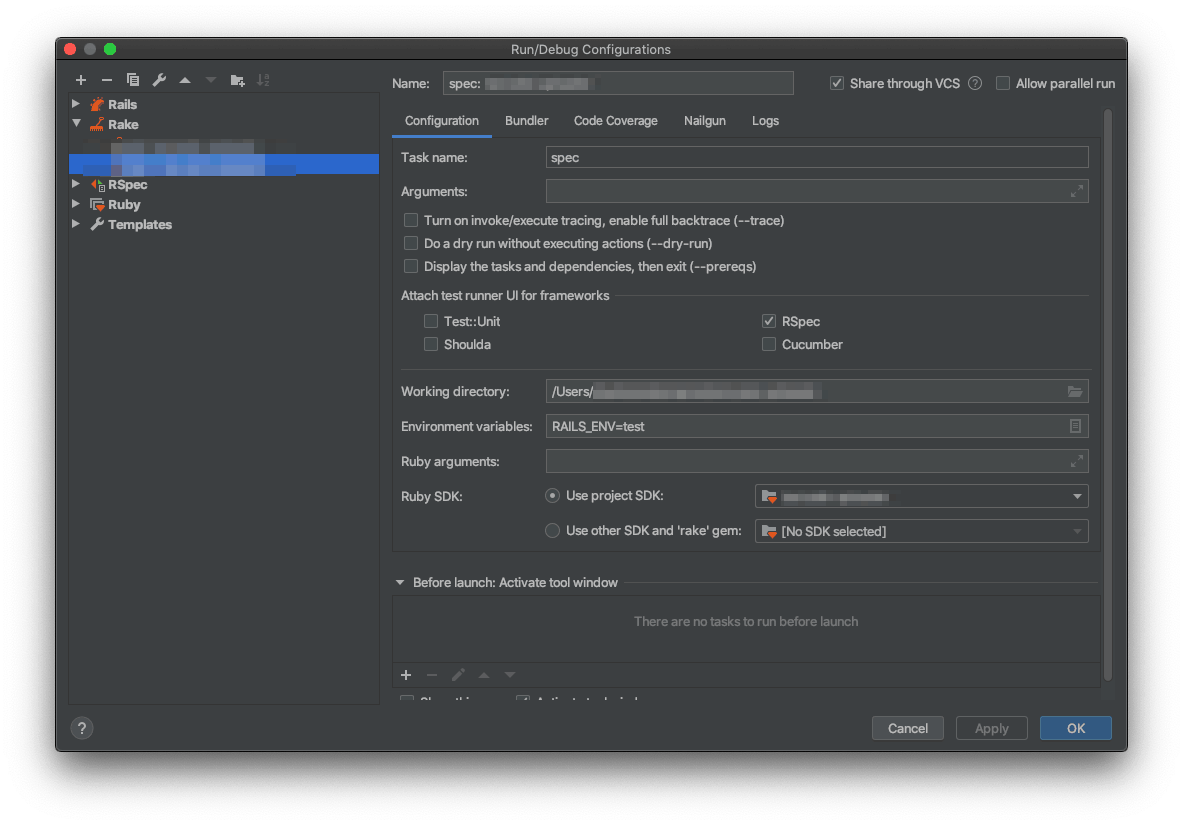Image resolution: width=1183 pixels, height=825 pixels.
Task: Expand the RSpec tree node
Action: [x=75, y=183]
